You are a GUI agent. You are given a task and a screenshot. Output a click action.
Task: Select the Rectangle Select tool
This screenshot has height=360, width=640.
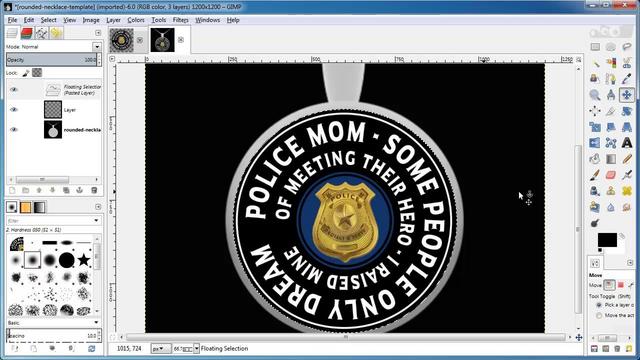click(x=595, y=47)
